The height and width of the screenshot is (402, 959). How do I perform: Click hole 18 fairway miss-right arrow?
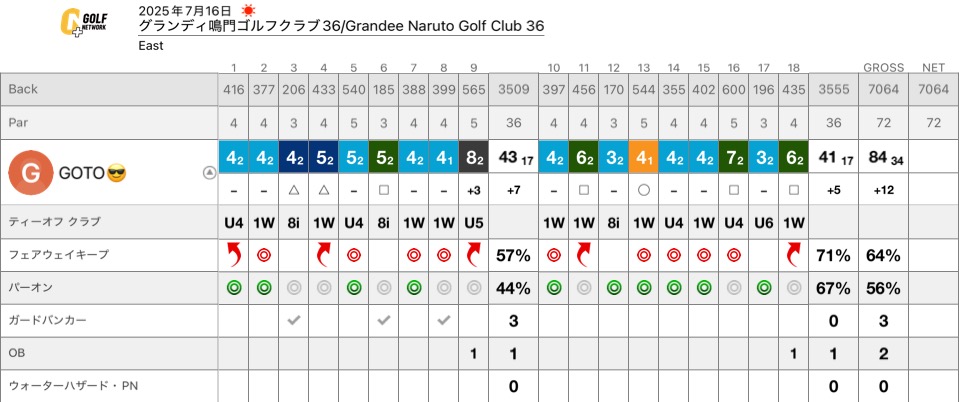pyautogui.click(x=793, y=255)
